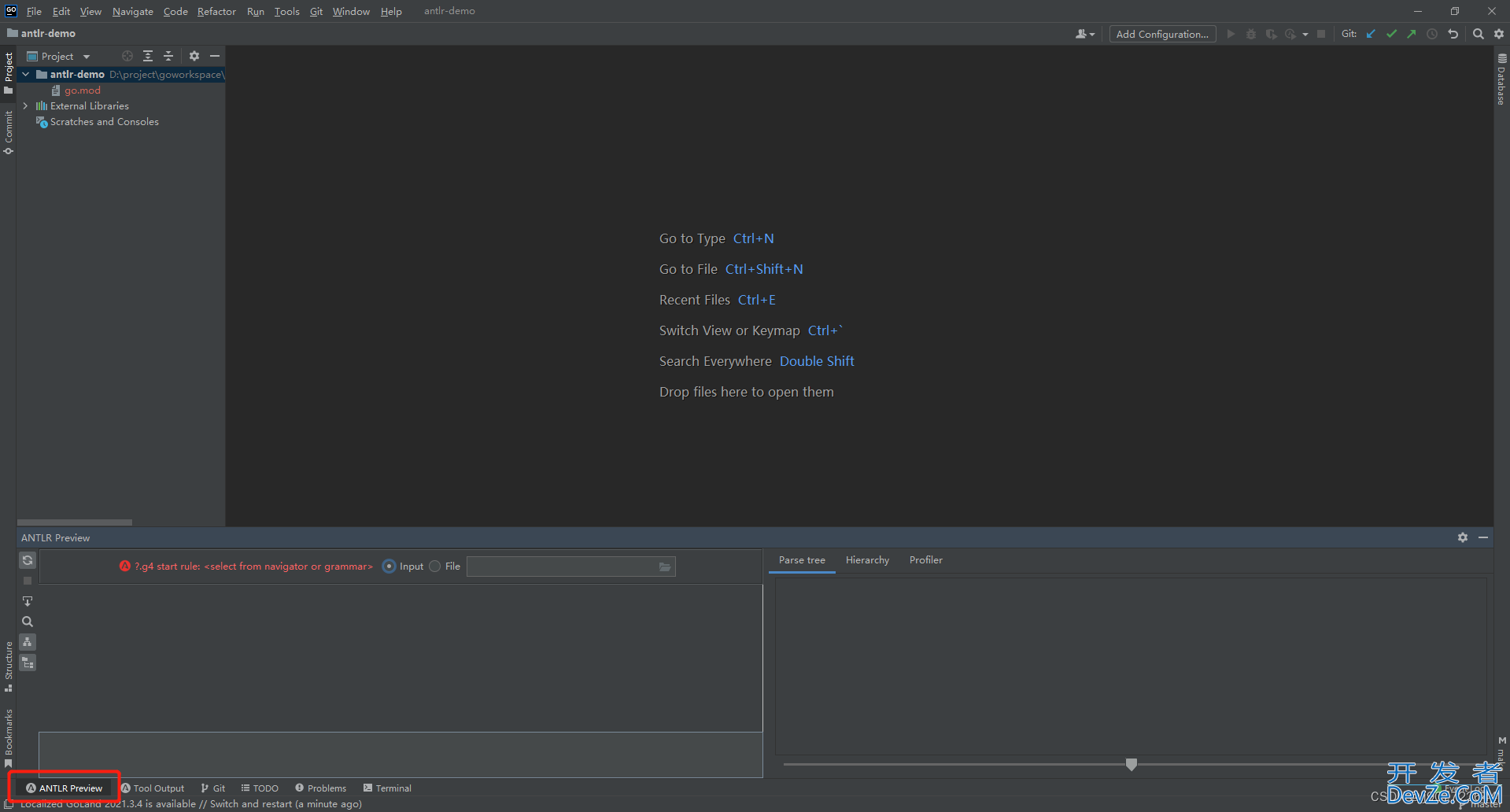Click the magnifier icon in ANTLR Preview sidebar

pos(28,622)
